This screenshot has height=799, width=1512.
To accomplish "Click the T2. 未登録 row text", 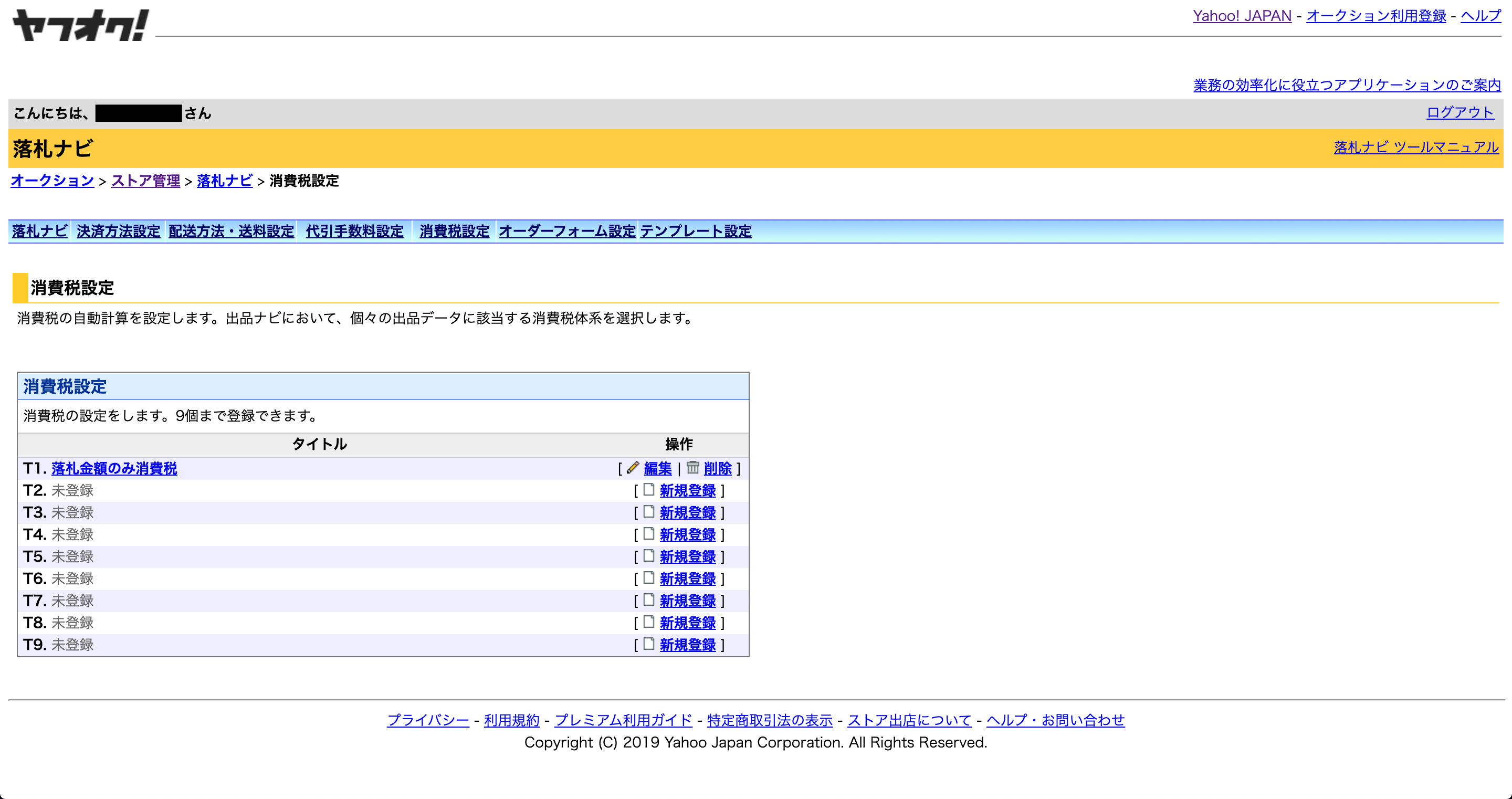I will click(x=58, y=490).
